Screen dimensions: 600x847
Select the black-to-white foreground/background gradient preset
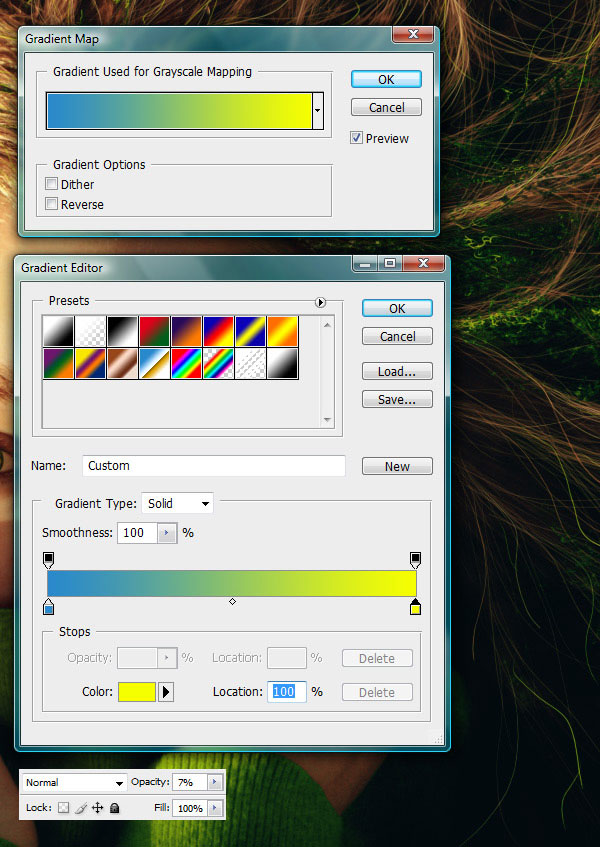(x=58, y=331)
